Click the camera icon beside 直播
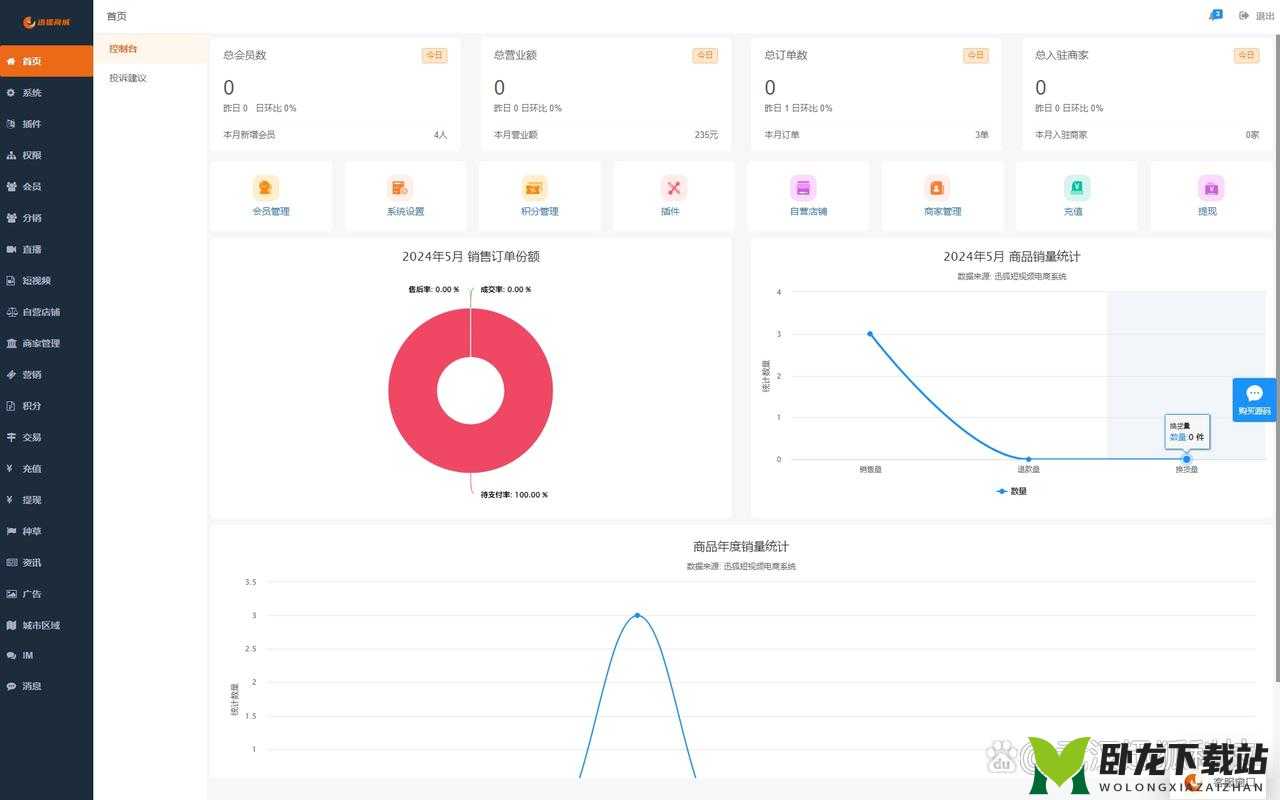 coord(11,249)
